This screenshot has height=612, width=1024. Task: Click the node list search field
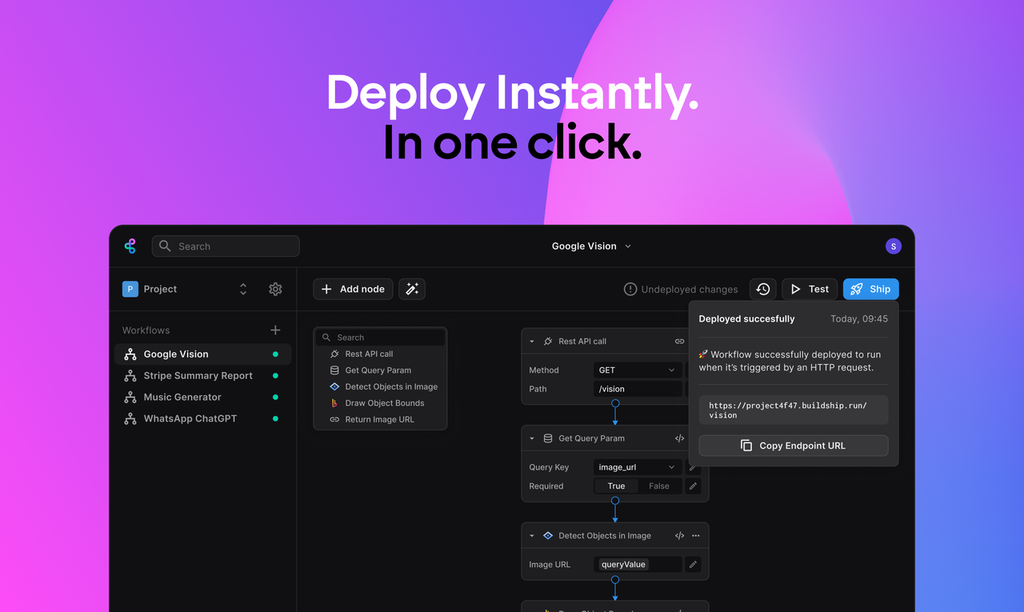click(381, 337)
